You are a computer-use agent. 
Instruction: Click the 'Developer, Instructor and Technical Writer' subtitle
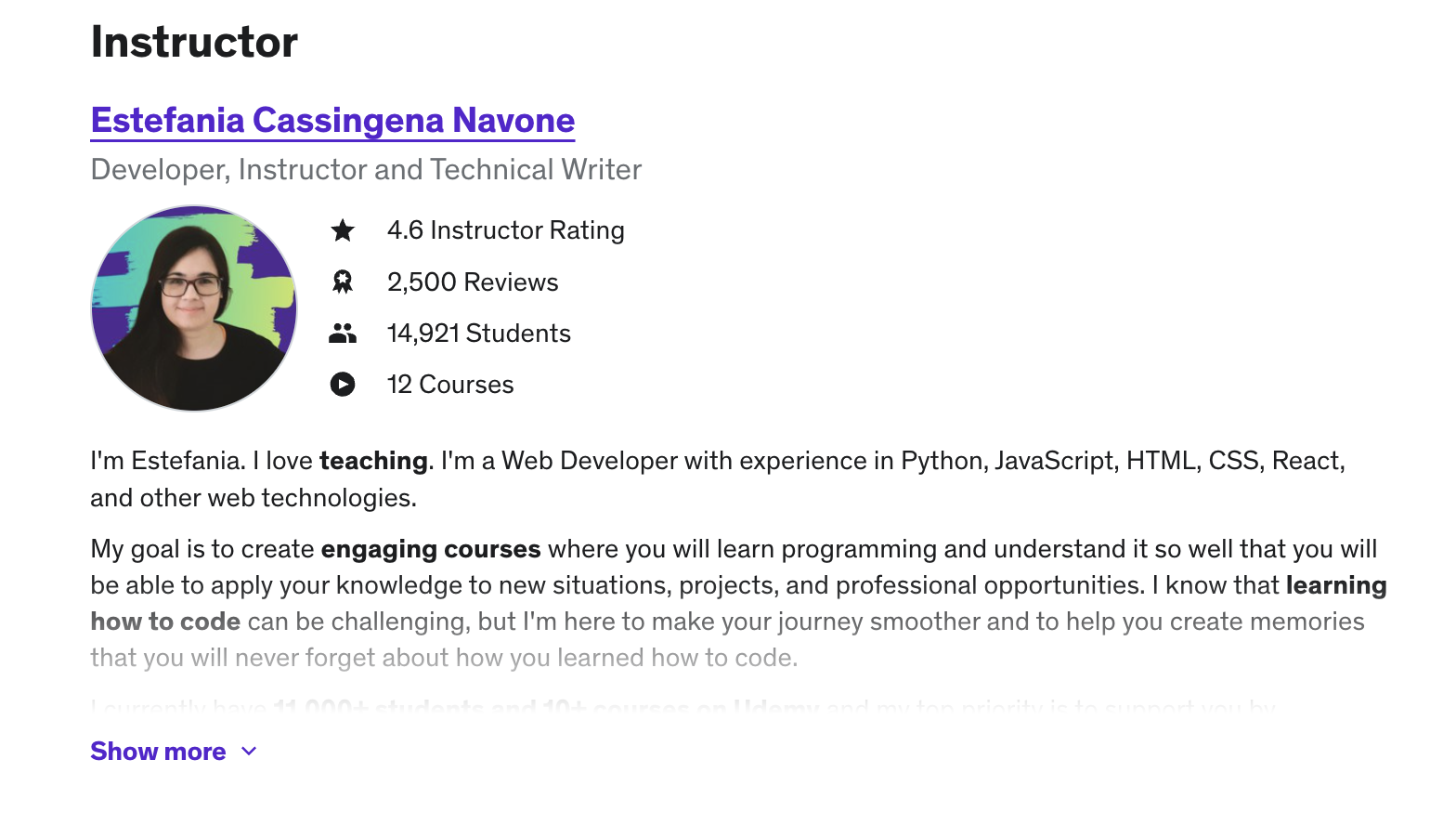[x=366, y=170]
